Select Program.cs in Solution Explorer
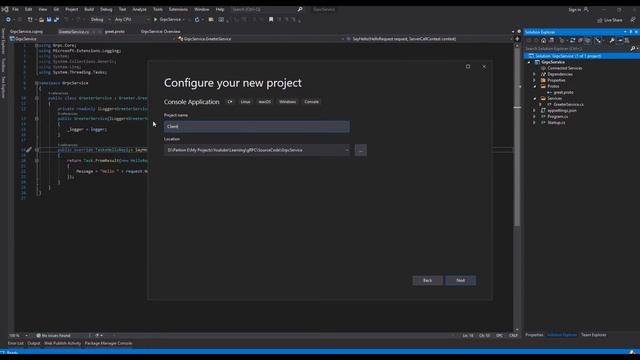The height and width of the screenshot is (360, 640). (x=558, y=117)
